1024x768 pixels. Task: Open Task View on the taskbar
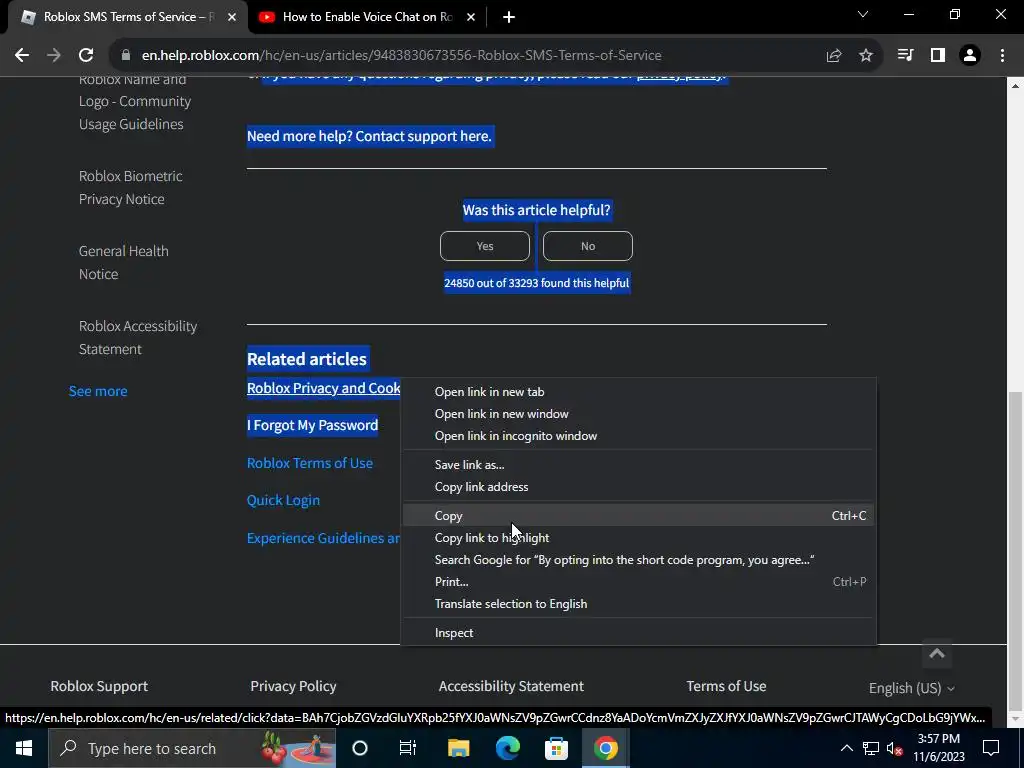[408, 748]
